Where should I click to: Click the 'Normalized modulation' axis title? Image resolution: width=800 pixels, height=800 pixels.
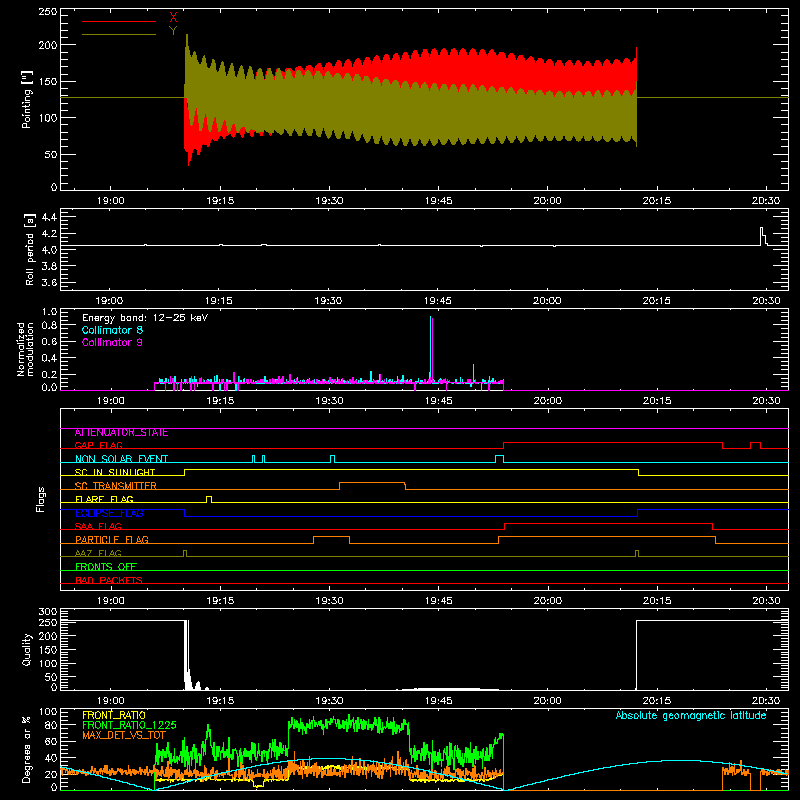coord(24,349)
